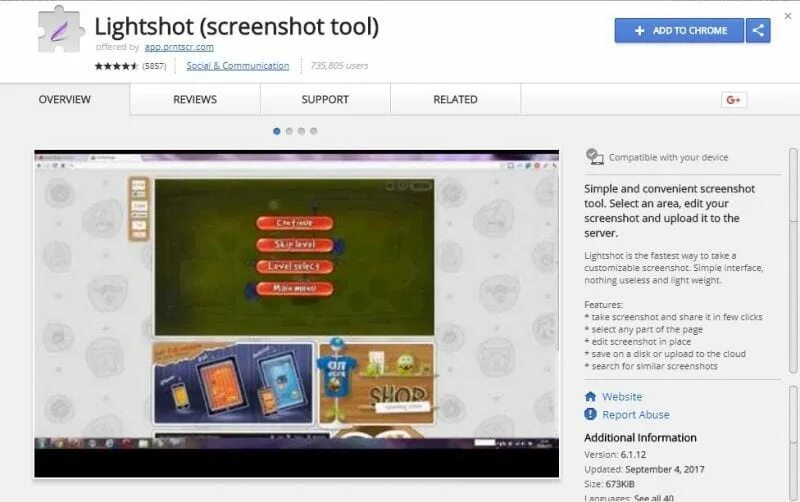Click the 735,805 users text
800x502 pixels.
coord(339,66)
